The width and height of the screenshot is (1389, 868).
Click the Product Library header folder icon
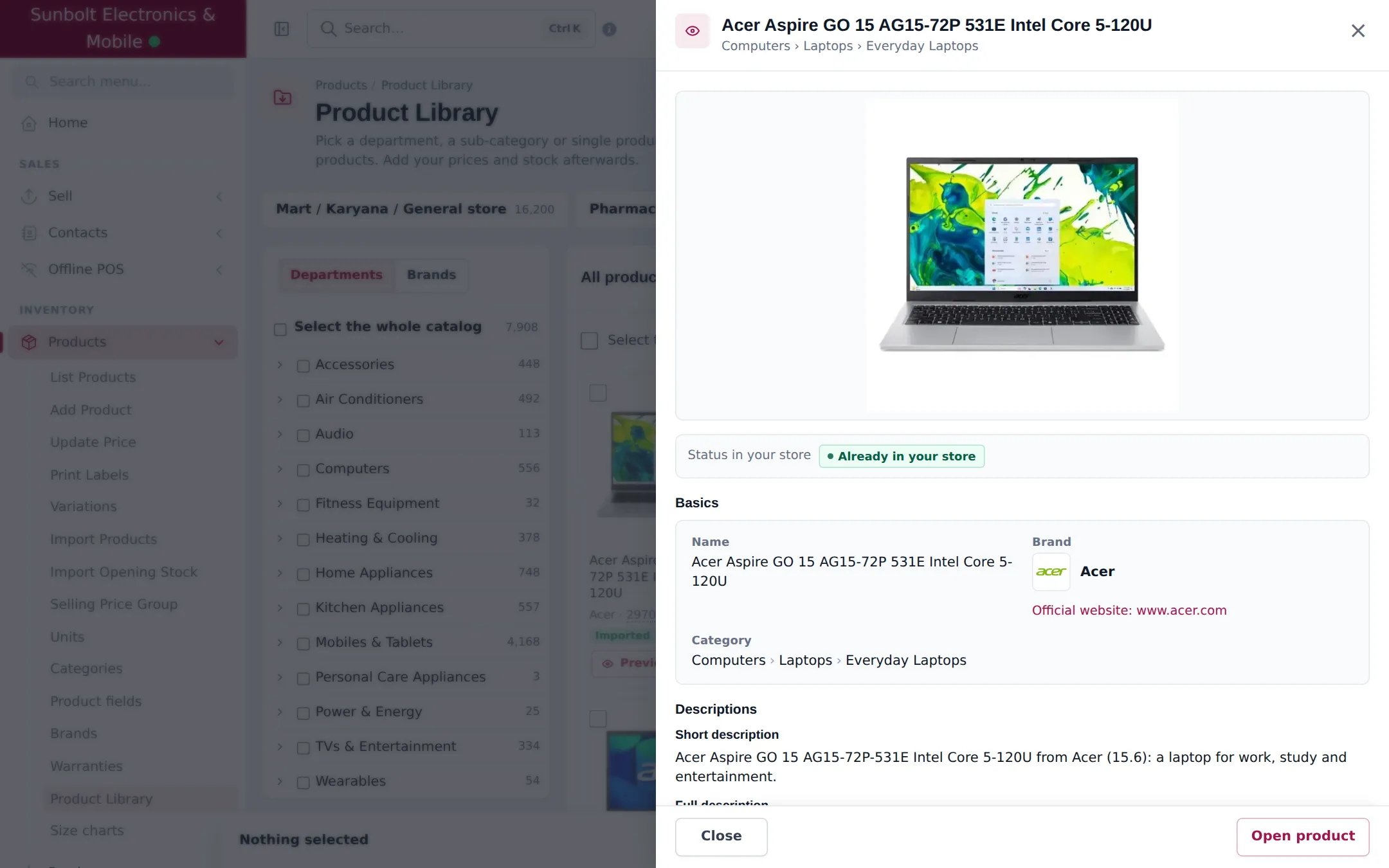coord(283,98)
